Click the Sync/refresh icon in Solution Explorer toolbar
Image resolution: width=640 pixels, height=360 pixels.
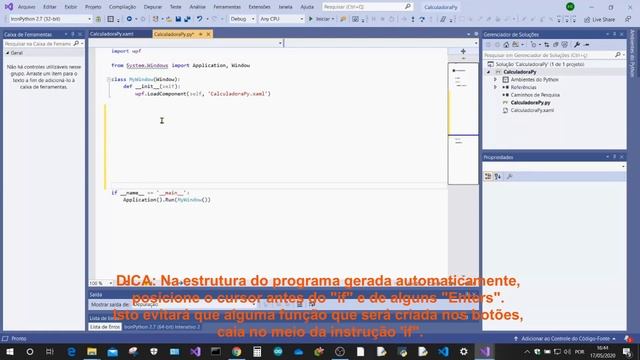point(547,44)
